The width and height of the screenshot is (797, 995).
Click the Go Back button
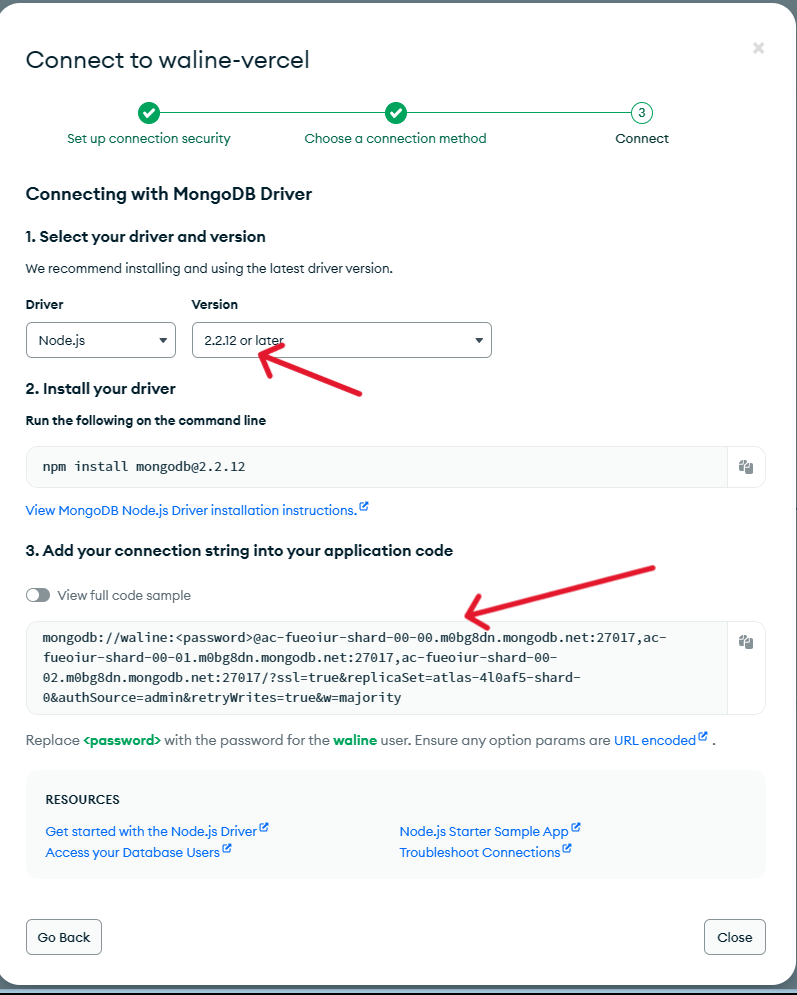coord(64,937)
